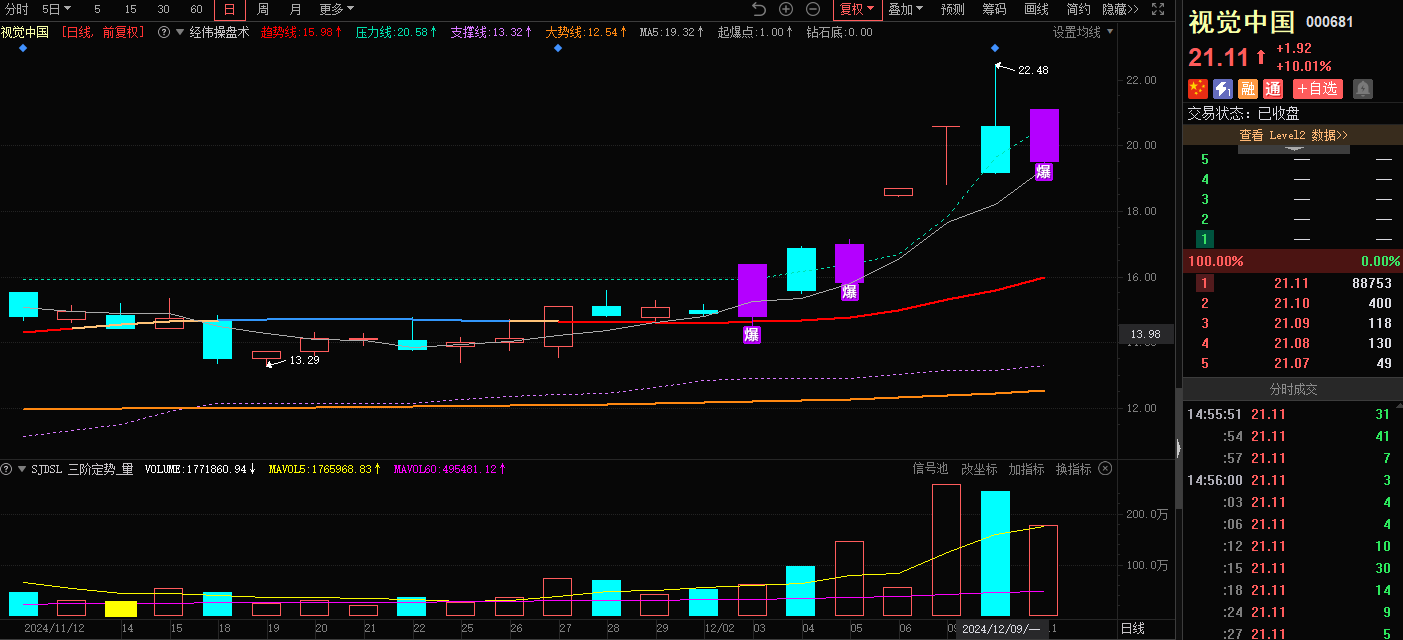Expand the SJDSL indicator dropdown arrow
The height and width of the screenshot is (640, 1403).
[21, 468]
